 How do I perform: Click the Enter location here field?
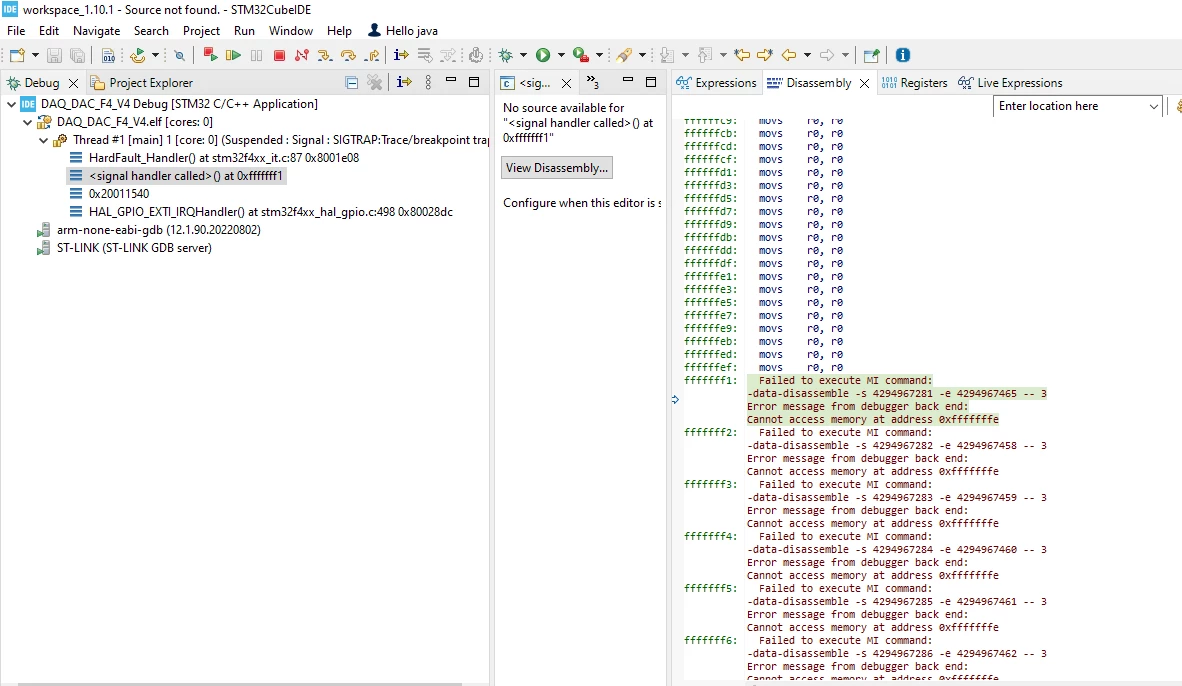pos(1070,106)
